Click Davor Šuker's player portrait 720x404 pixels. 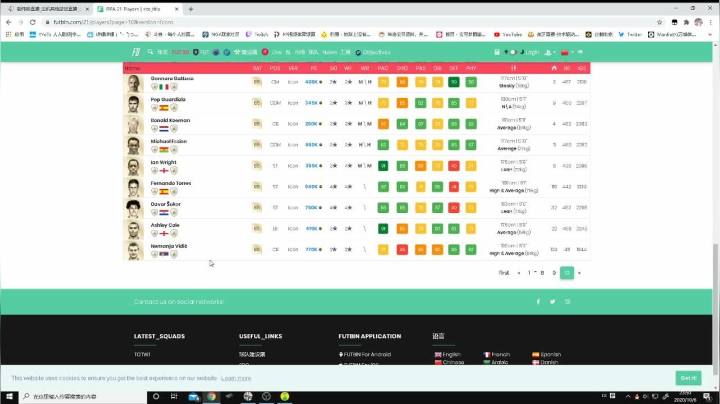tap(134, 208)
